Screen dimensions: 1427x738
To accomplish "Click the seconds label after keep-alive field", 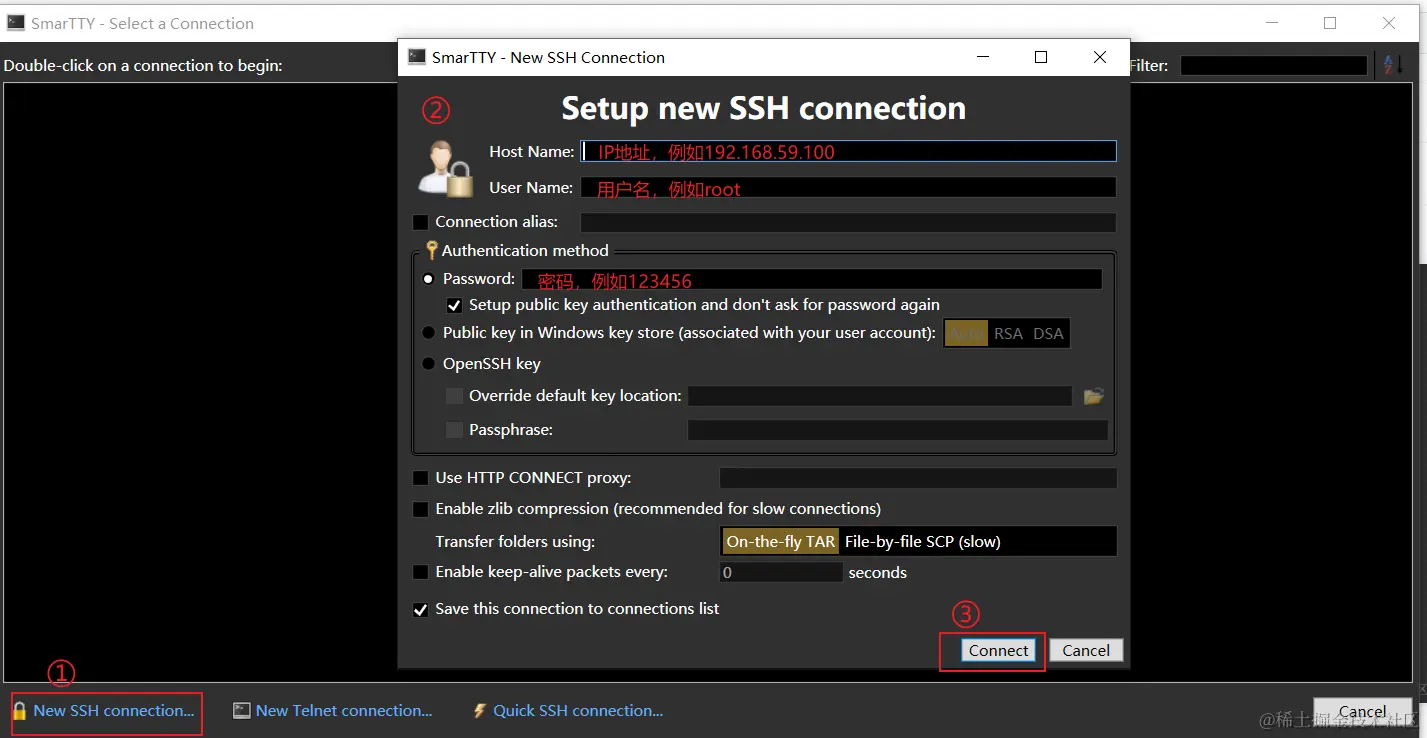I will [x=878, y=573].
